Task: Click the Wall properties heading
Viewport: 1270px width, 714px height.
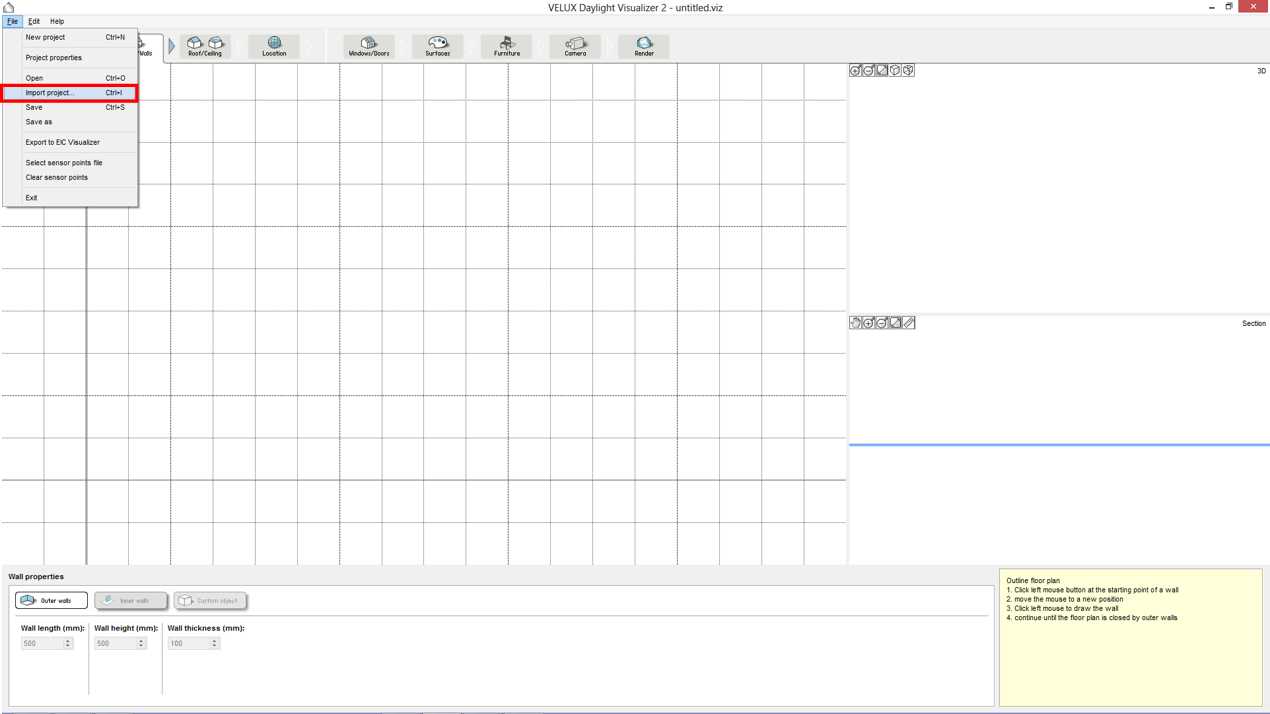Action: click(x=36, y=576)
